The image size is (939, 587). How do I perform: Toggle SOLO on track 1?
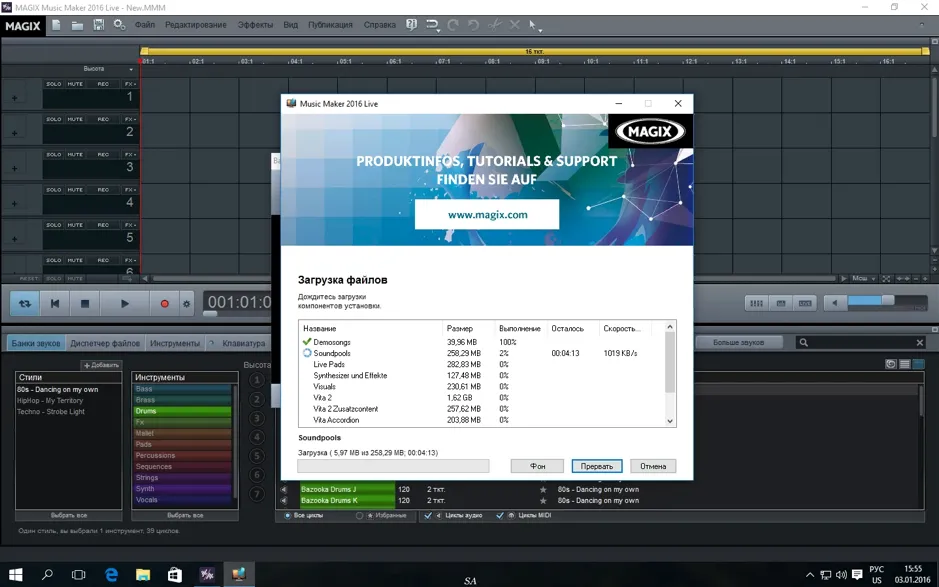[x=54, y=84]
